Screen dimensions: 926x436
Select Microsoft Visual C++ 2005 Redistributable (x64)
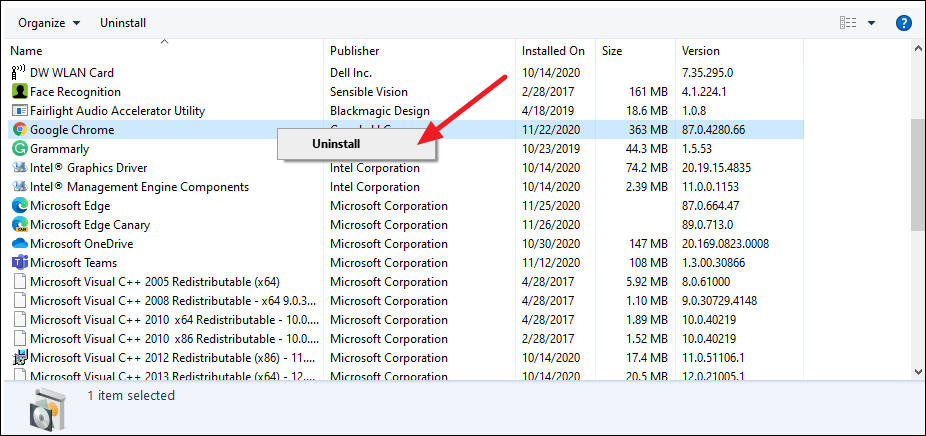coord(405,281)
